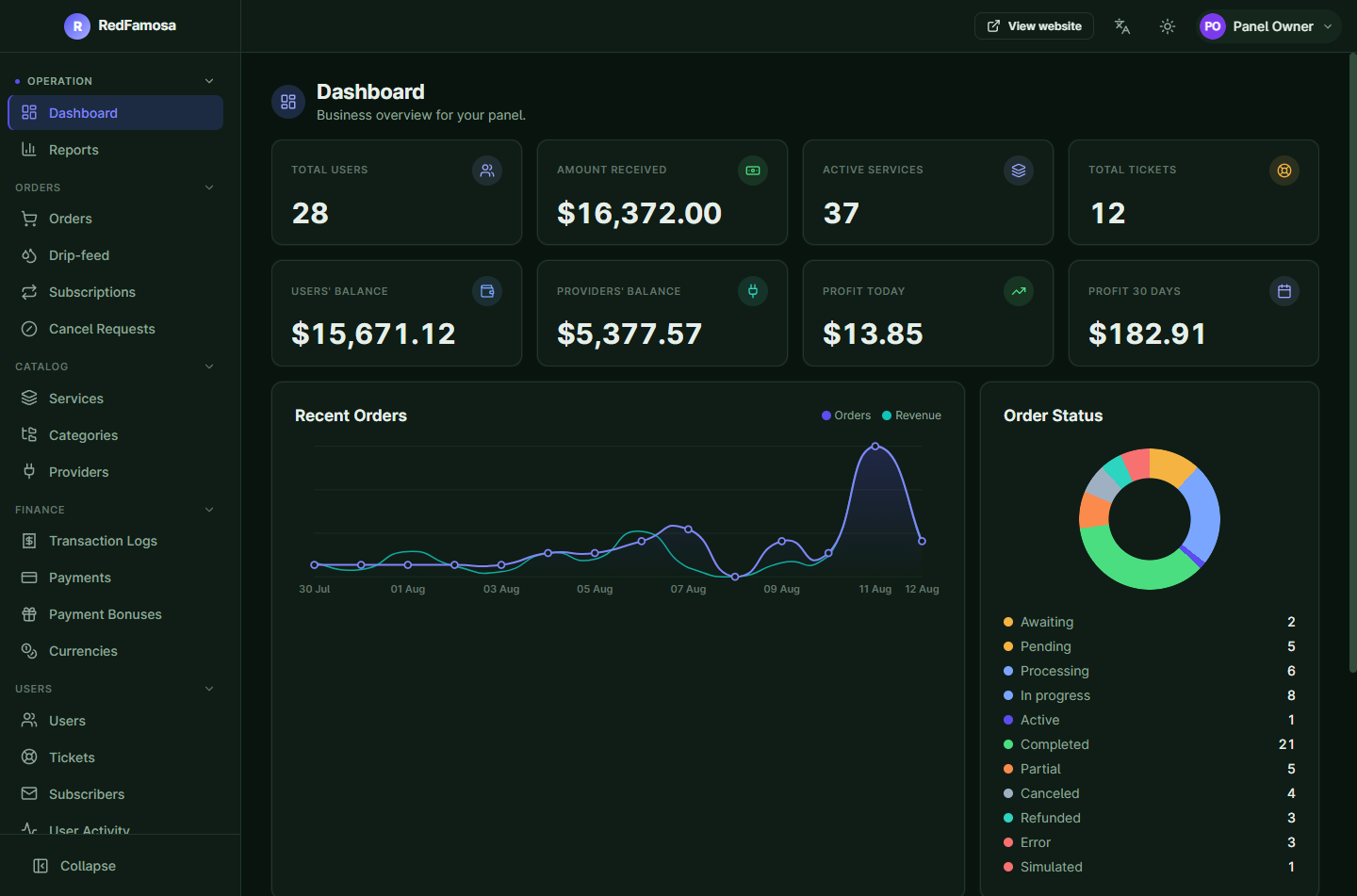
Task: Click the Subscriptions repeat sidebar icon
Action: [29, 292]
